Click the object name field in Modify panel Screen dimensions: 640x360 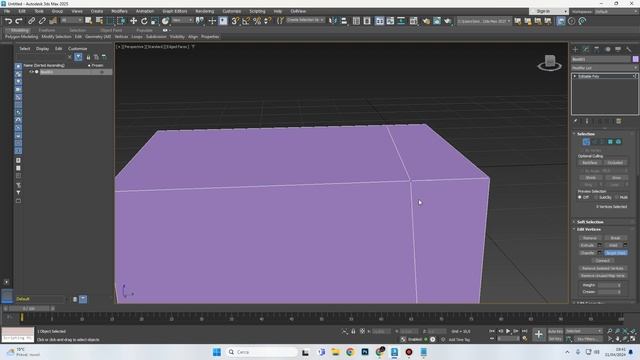point(601,60)
